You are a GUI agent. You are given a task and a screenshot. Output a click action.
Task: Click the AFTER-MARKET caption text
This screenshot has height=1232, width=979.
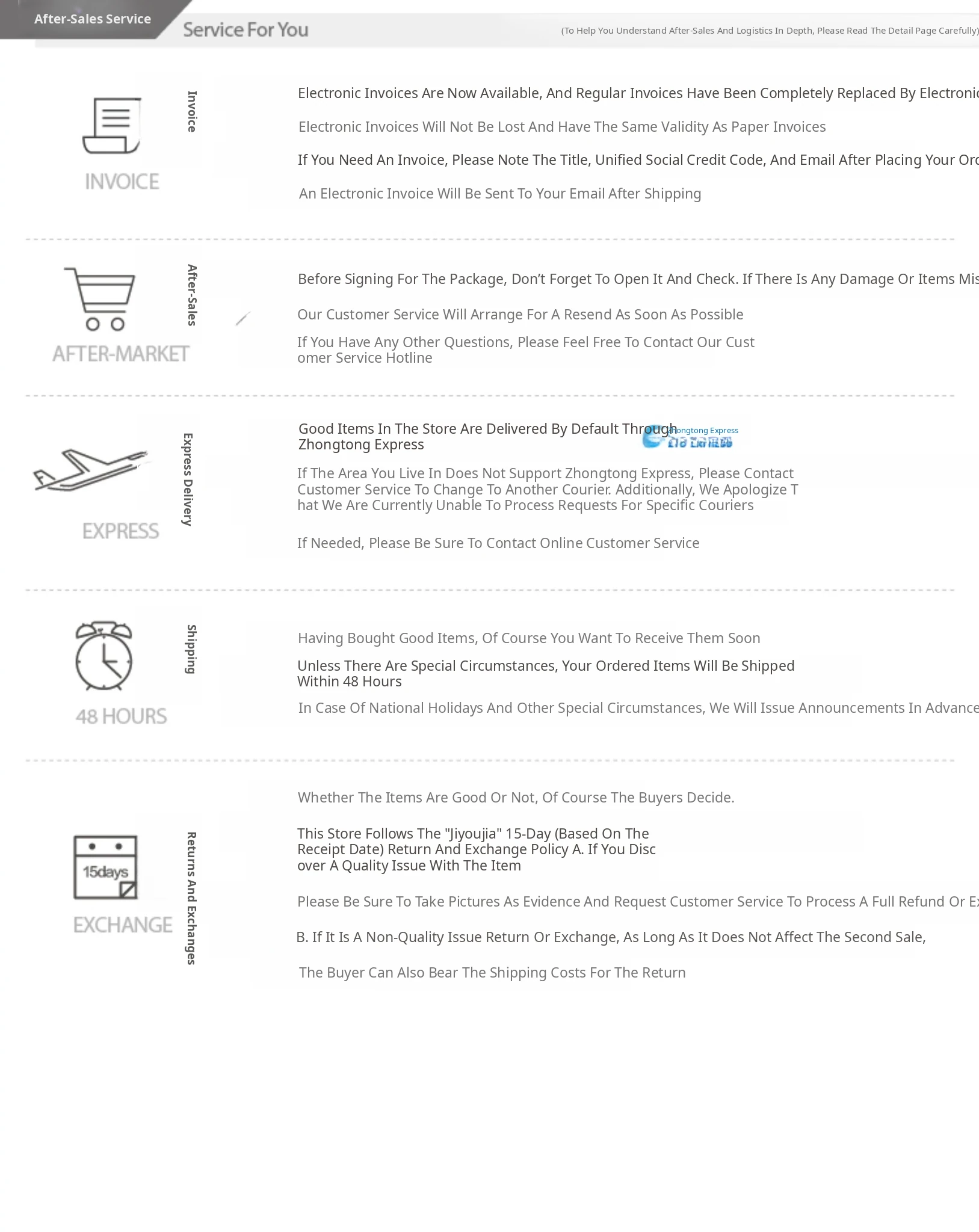[x=121, y=354]
